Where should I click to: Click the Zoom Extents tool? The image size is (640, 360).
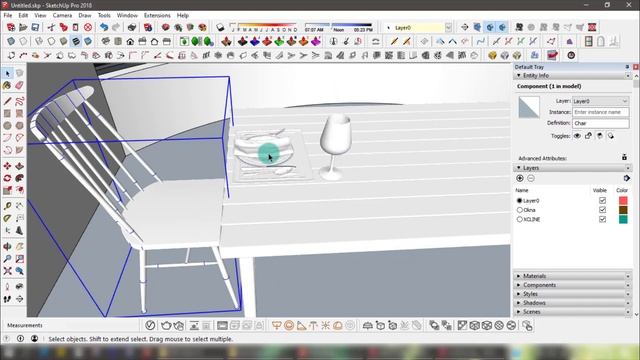(7, 271)
